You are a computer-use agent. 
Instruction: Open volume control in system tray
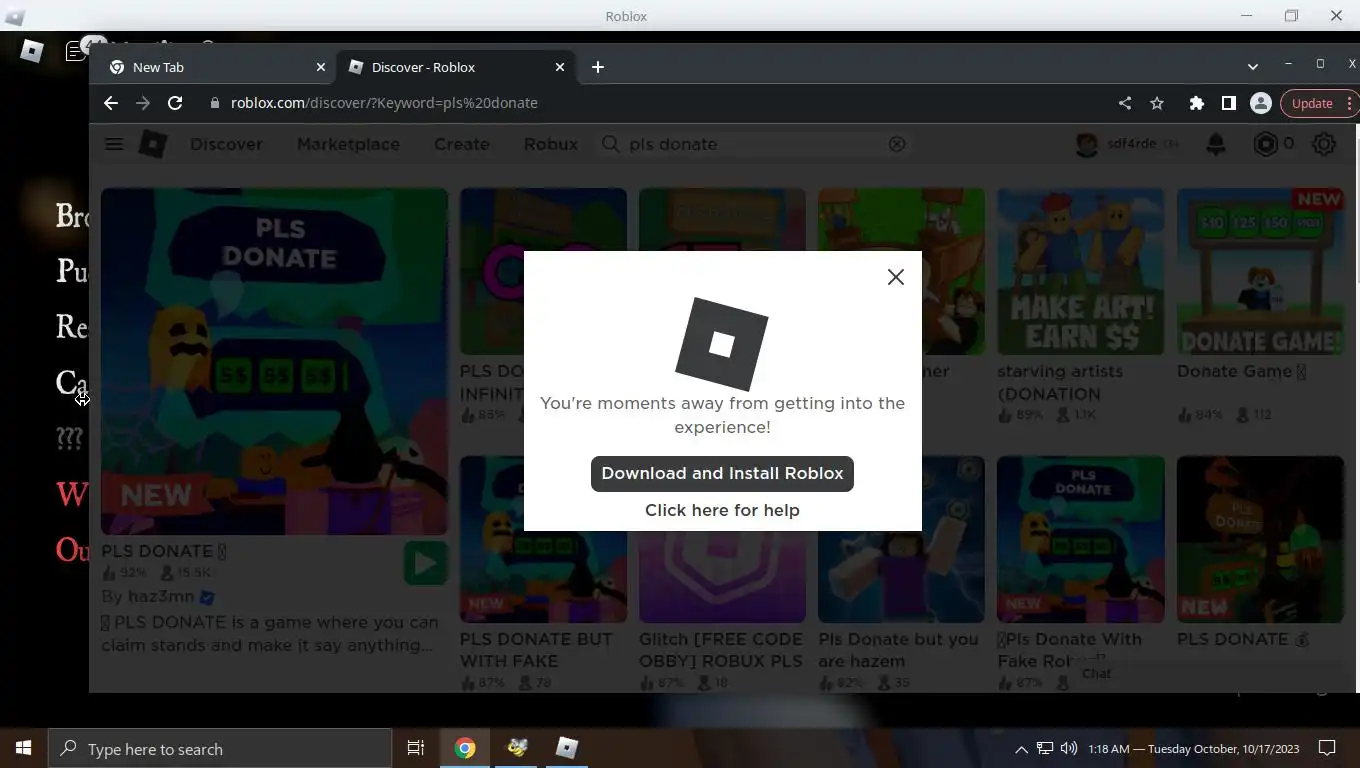point(1069,749)
